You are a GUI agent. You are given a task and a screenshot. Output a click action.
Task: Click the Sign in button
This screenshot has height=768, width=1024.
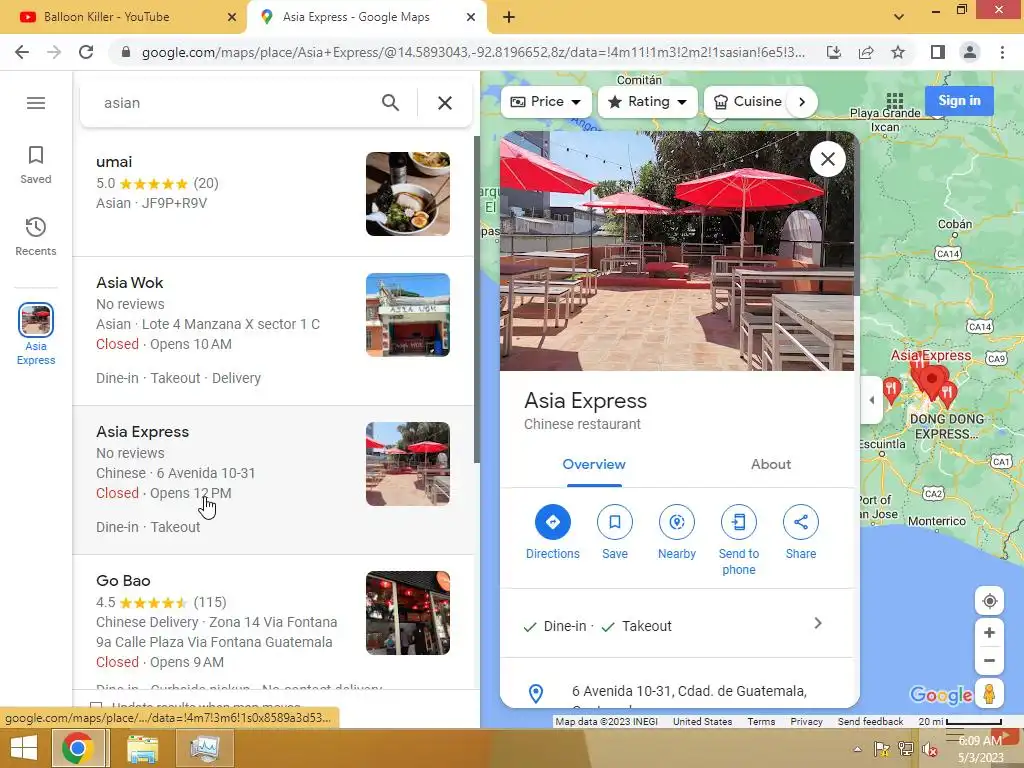959,101
